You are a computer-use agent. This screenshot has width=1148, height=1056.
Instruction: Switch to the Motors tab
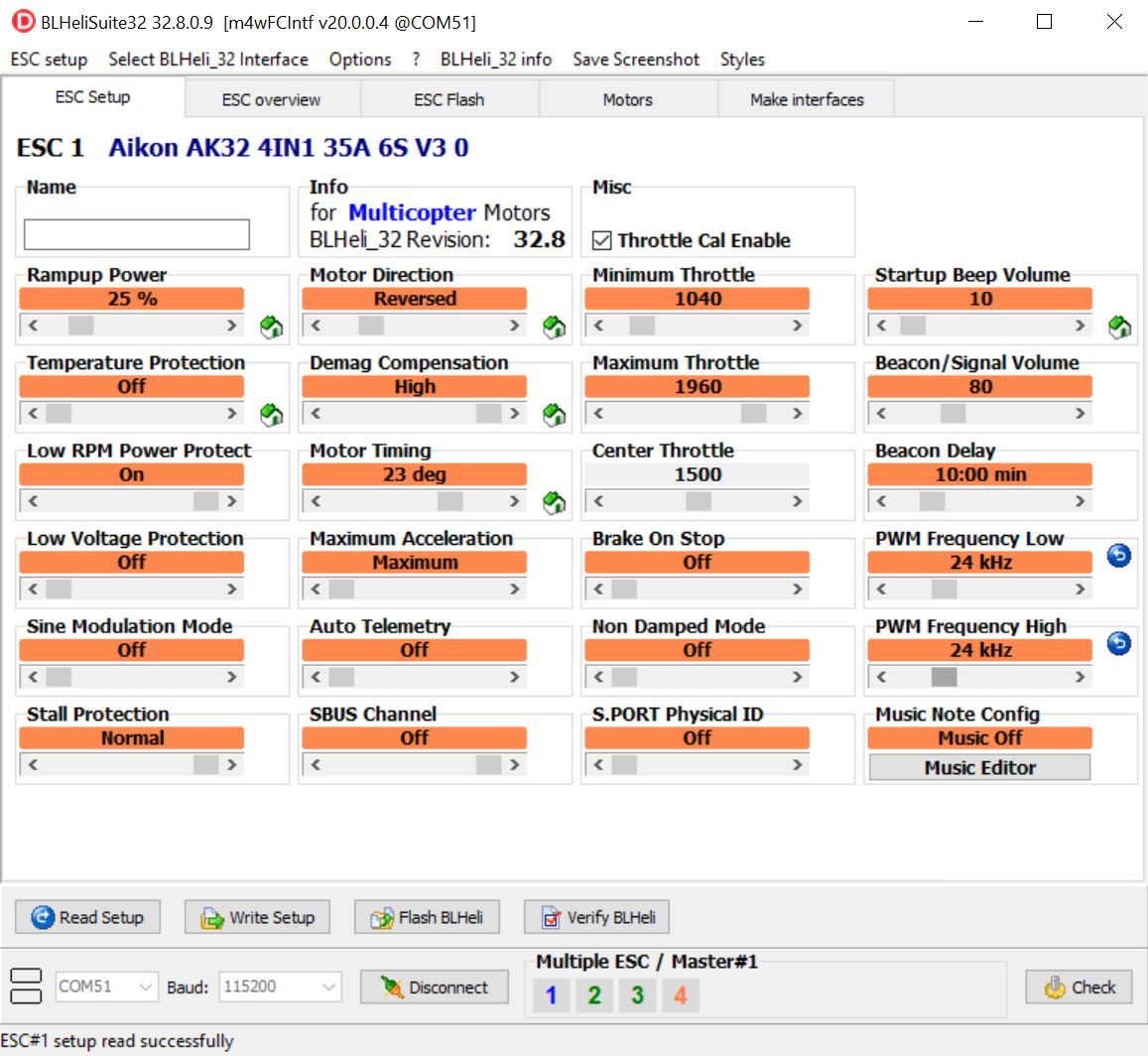click(628, 99)
